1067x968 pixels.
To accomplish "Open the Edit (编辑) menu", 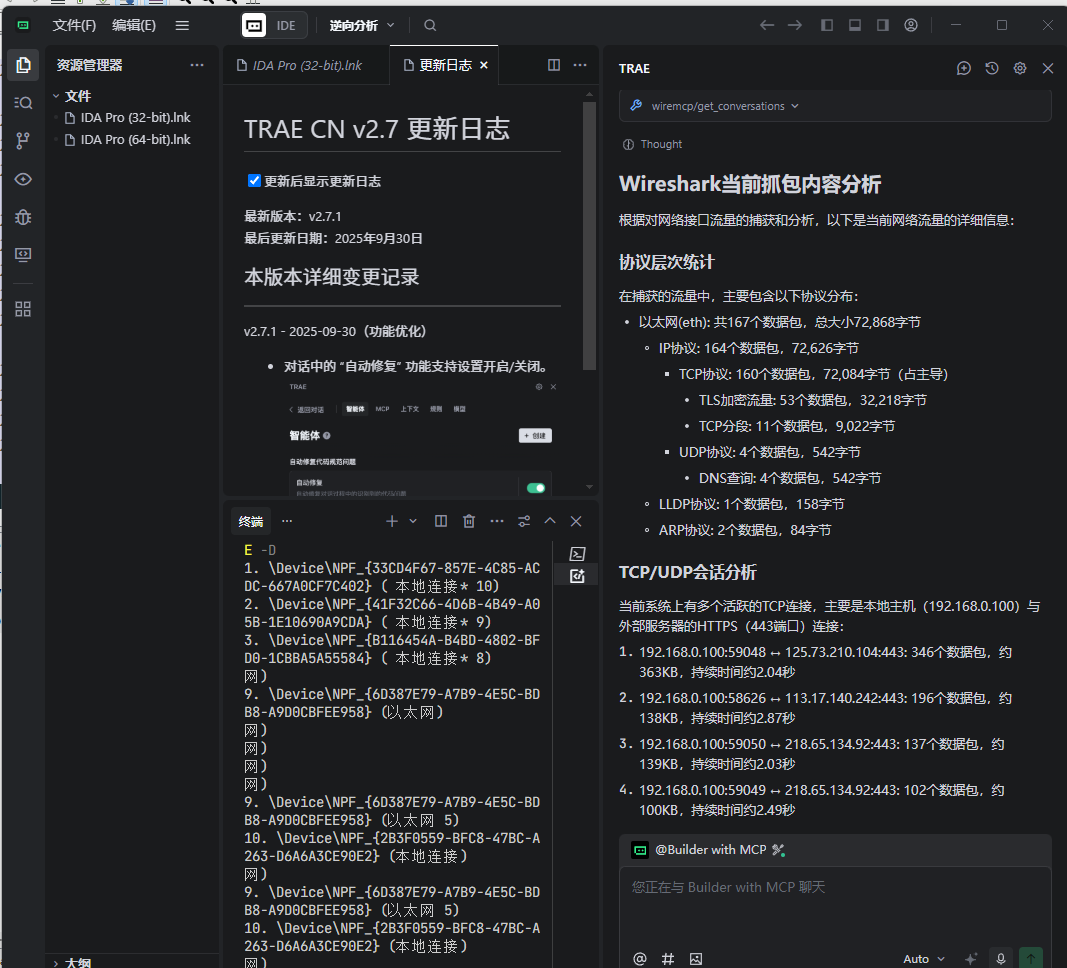I will 133,25.
